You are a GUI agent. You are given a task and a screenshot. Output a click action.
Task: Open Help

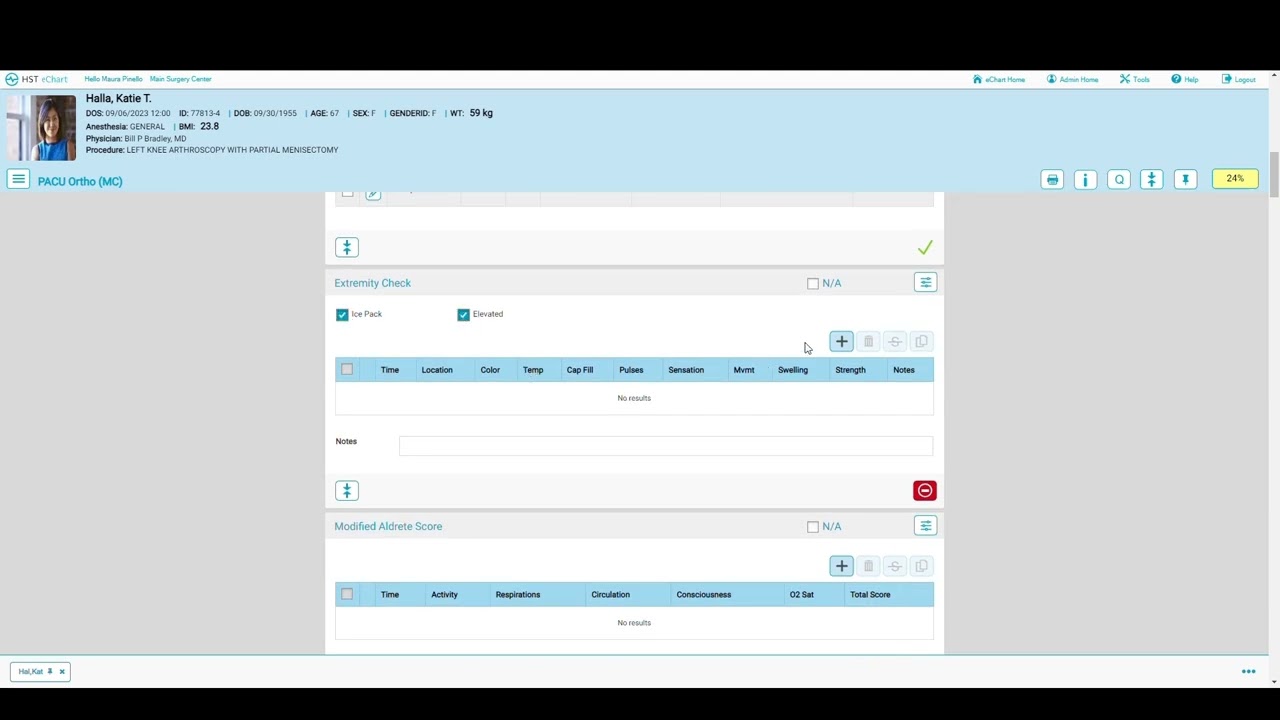pos(1185,79)
